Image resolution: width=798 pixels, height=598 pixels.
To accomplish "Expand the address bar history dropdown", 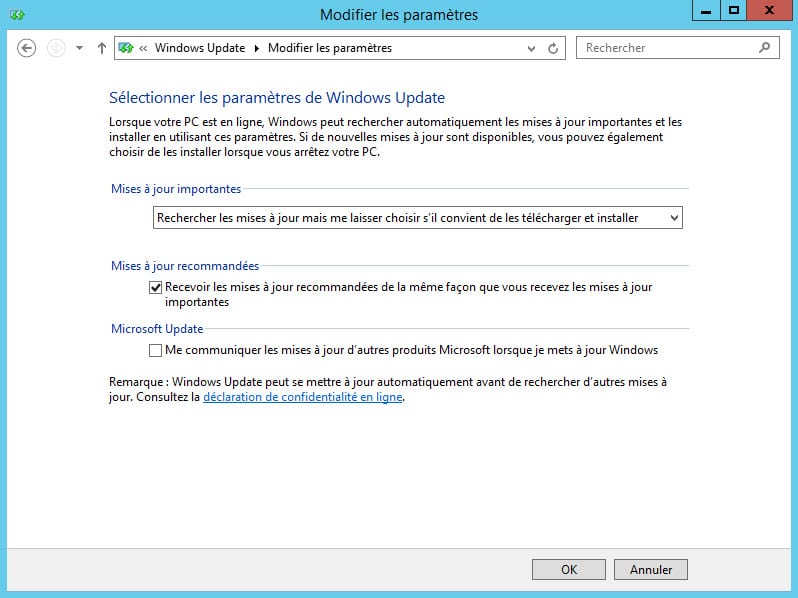I will point(531,48).
